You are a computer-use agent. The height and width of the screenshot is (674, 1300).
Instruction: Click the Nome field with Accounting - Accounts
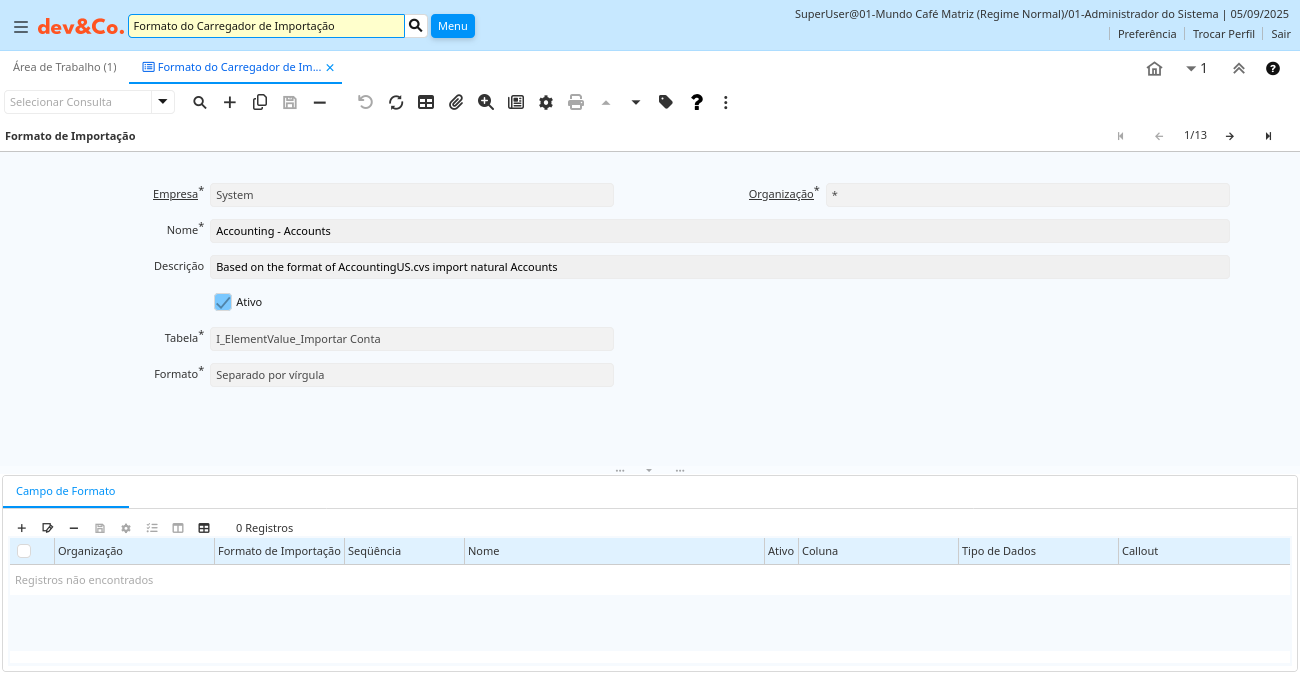tap(719, 231)
